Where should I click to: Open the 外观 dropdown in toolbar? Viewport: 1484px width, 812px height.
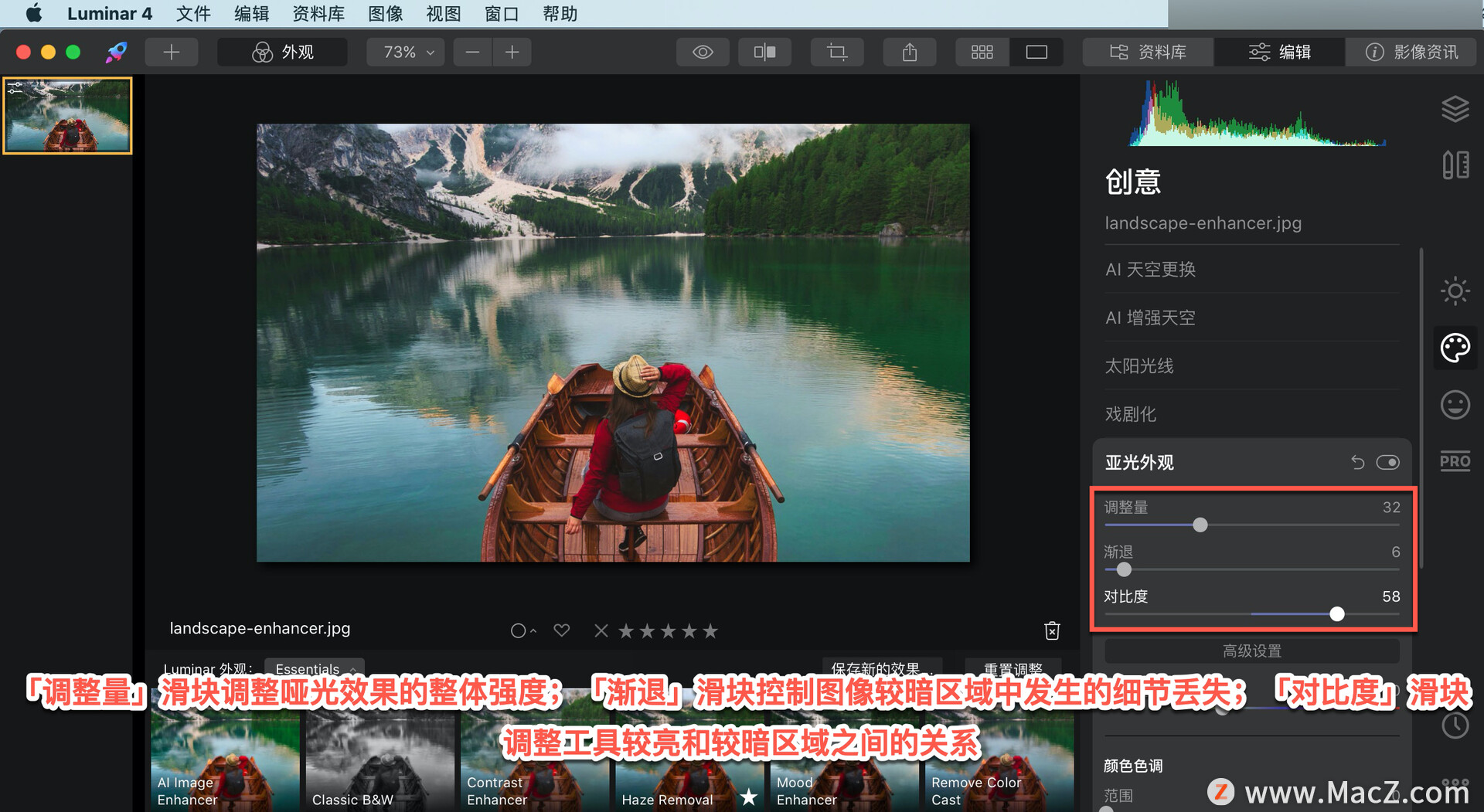tap(282, 52)
